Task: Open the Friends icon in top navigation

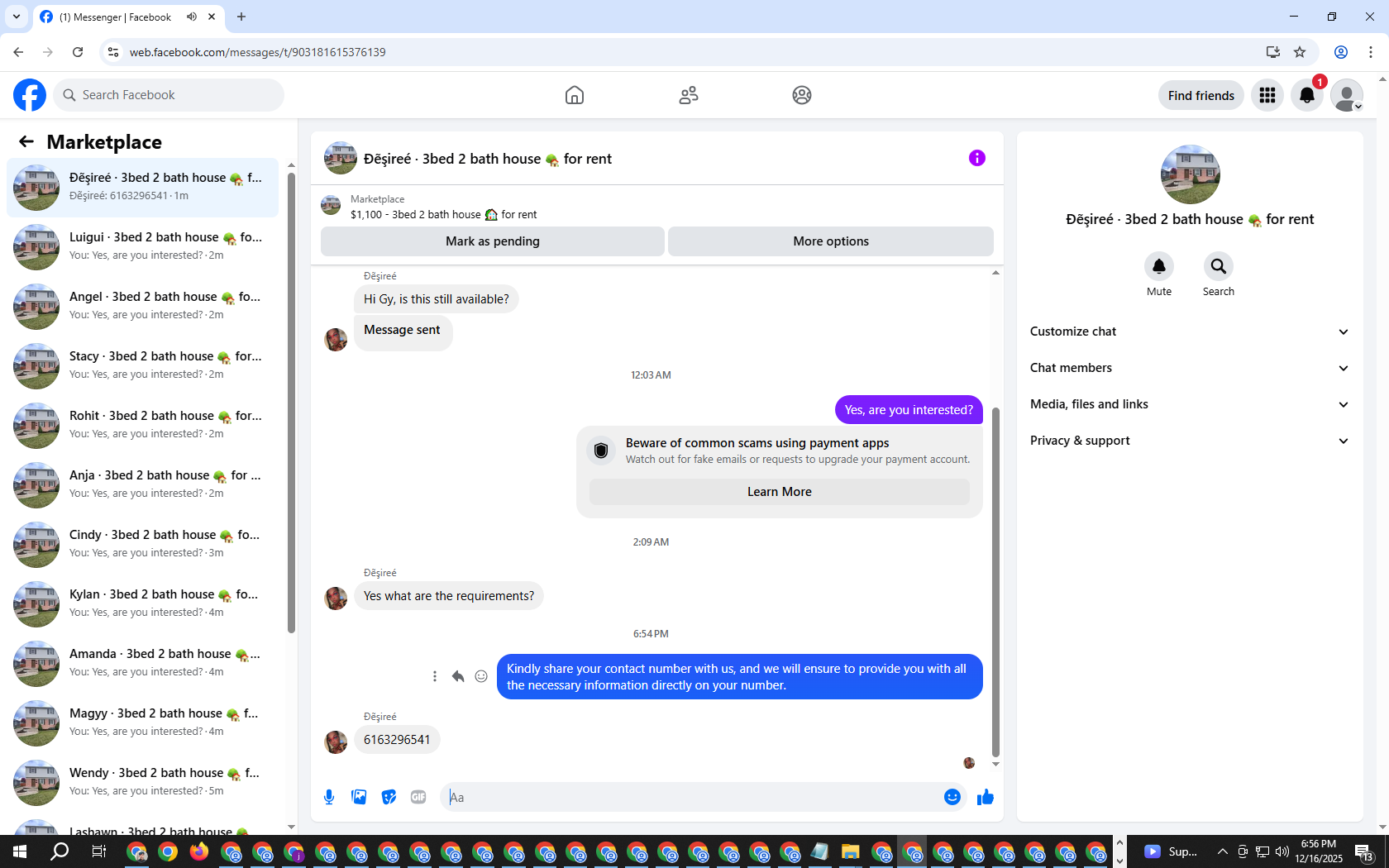Action: 689,95
